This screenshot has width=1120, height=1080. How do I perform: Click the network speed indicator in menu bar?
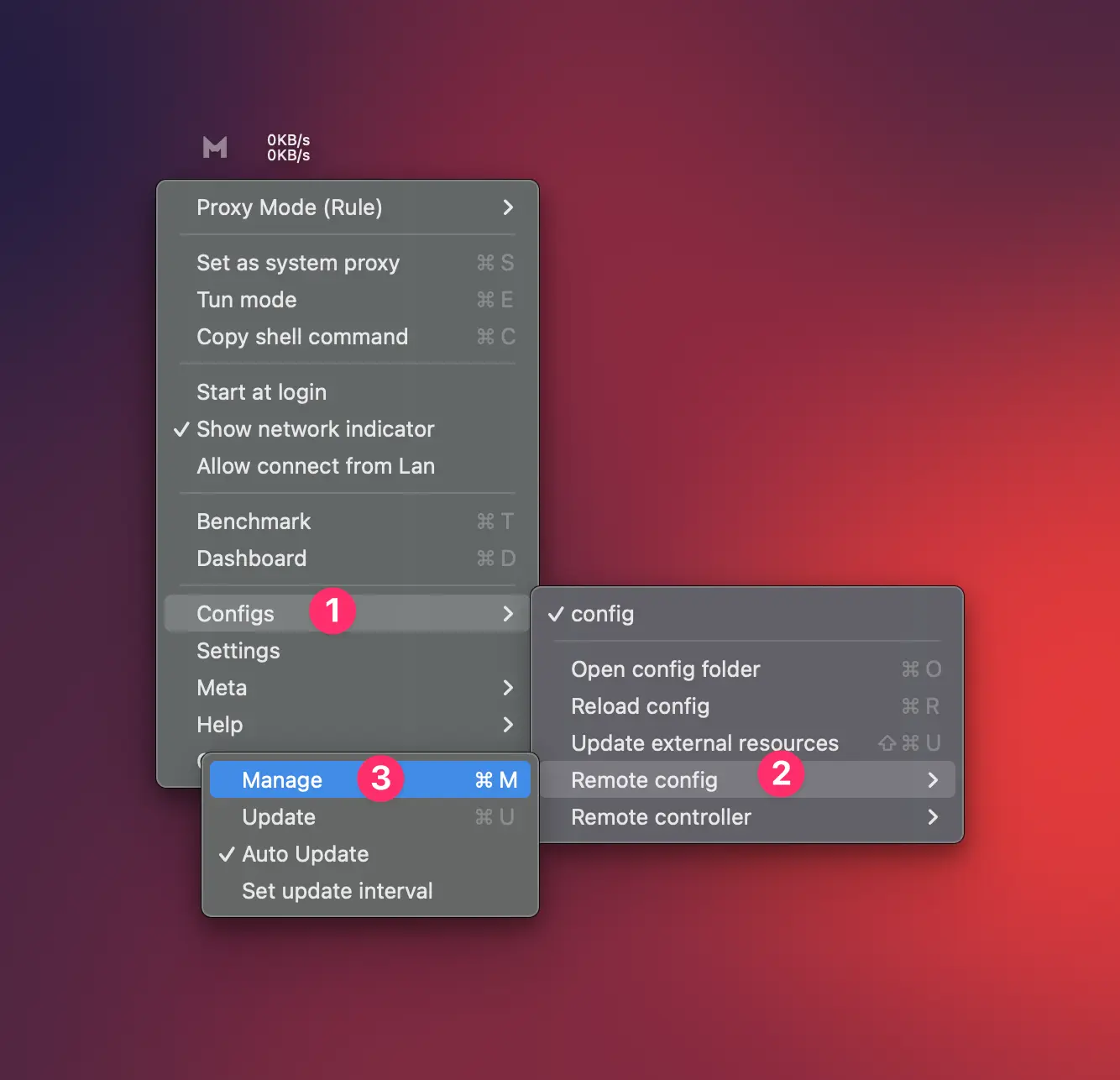pos(288,148)
